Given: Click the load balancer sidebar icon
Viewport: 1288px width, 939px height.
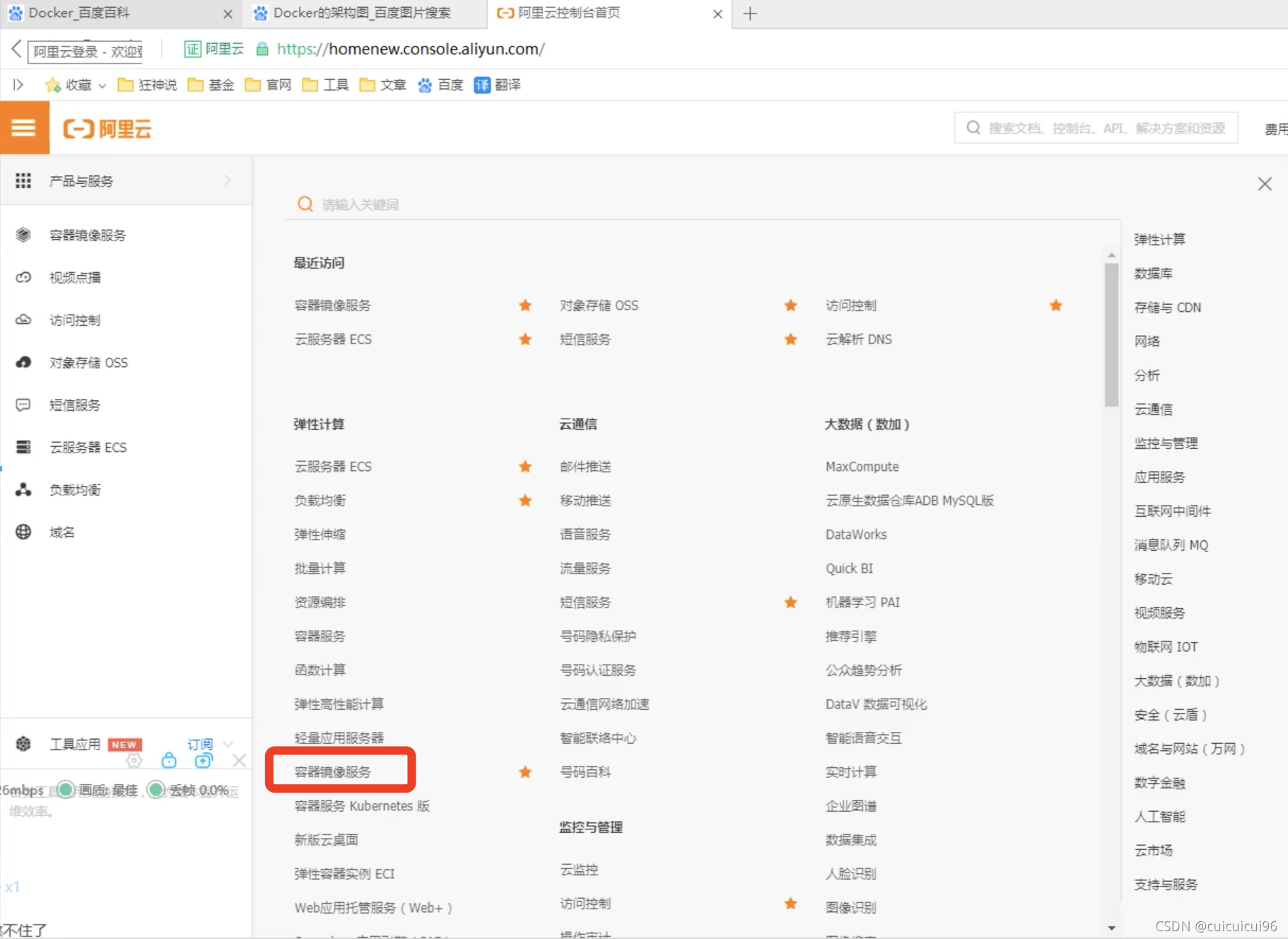Looking at the screenshot, I should pos(23,489).
